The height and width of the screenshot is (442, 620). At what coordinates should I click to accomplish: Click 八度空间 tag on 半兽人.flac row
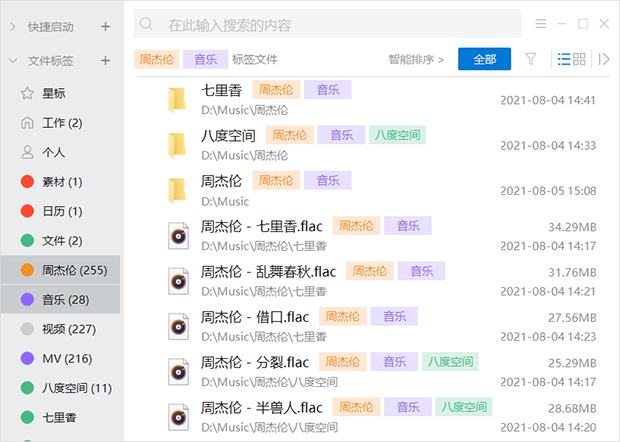click(464, 407)
